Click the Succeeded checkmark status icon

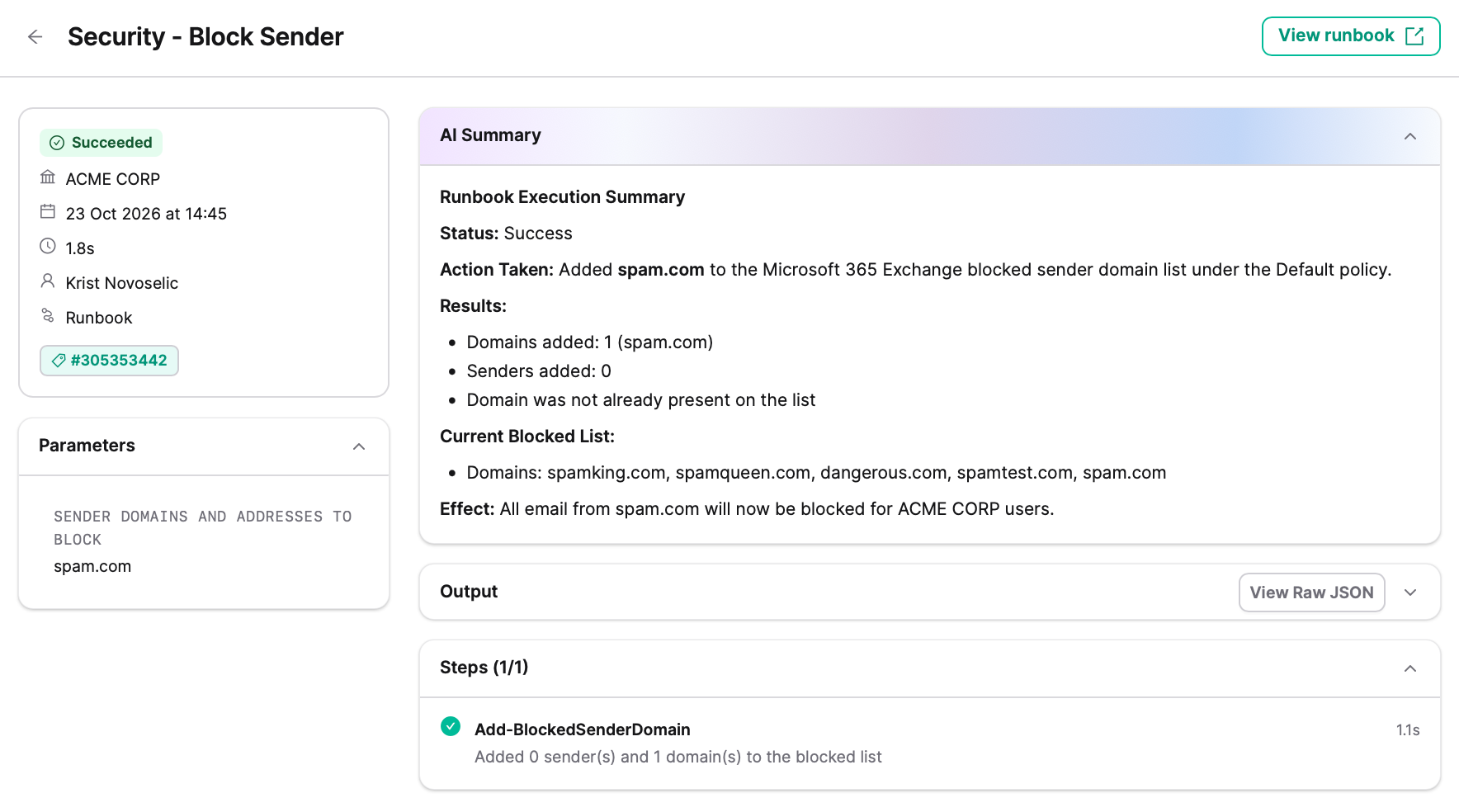pyautogui.click(x=57, y=143)
